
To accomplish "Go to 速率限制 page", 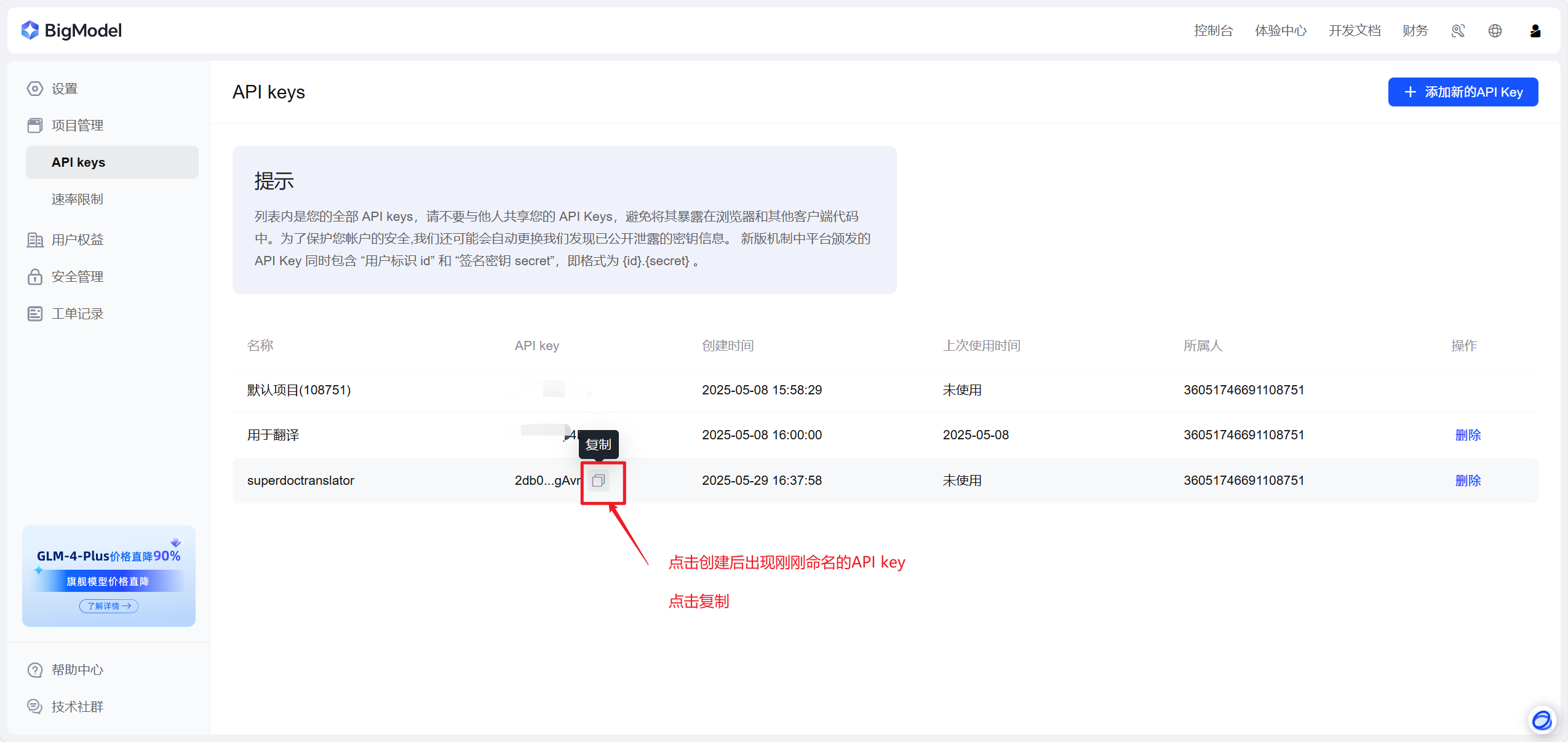I will pos(77,199).
